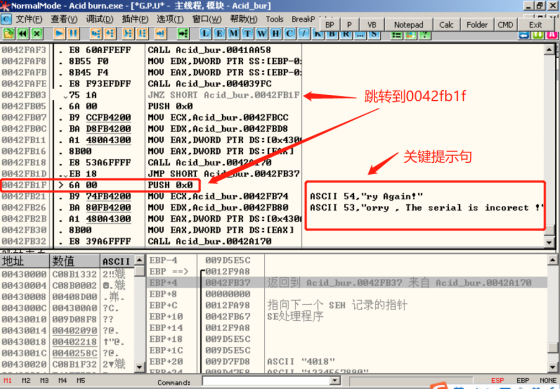Click the disassembly scrollbar down arrow
Screen dimensions: 560x389
click(x=549, y=242)
